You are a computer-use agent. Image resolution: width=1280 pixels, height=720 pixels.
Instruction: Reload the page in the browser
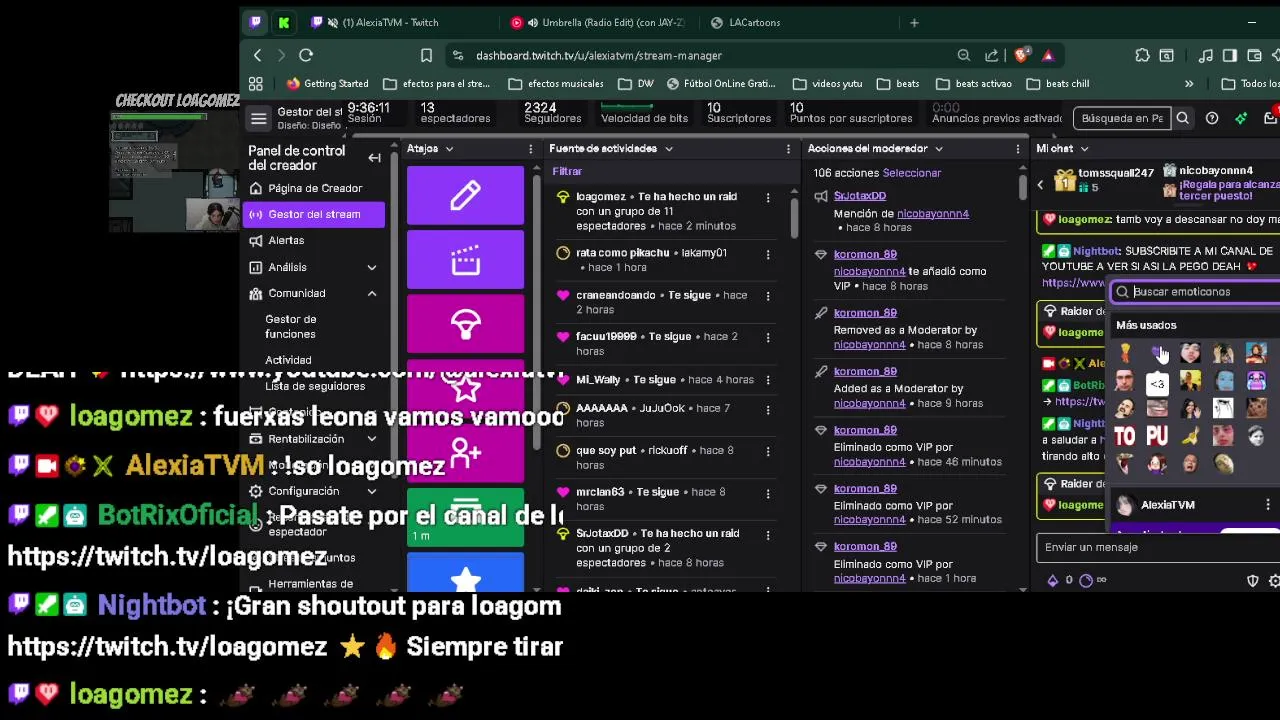pyautogui.click(x=306, y=55)
